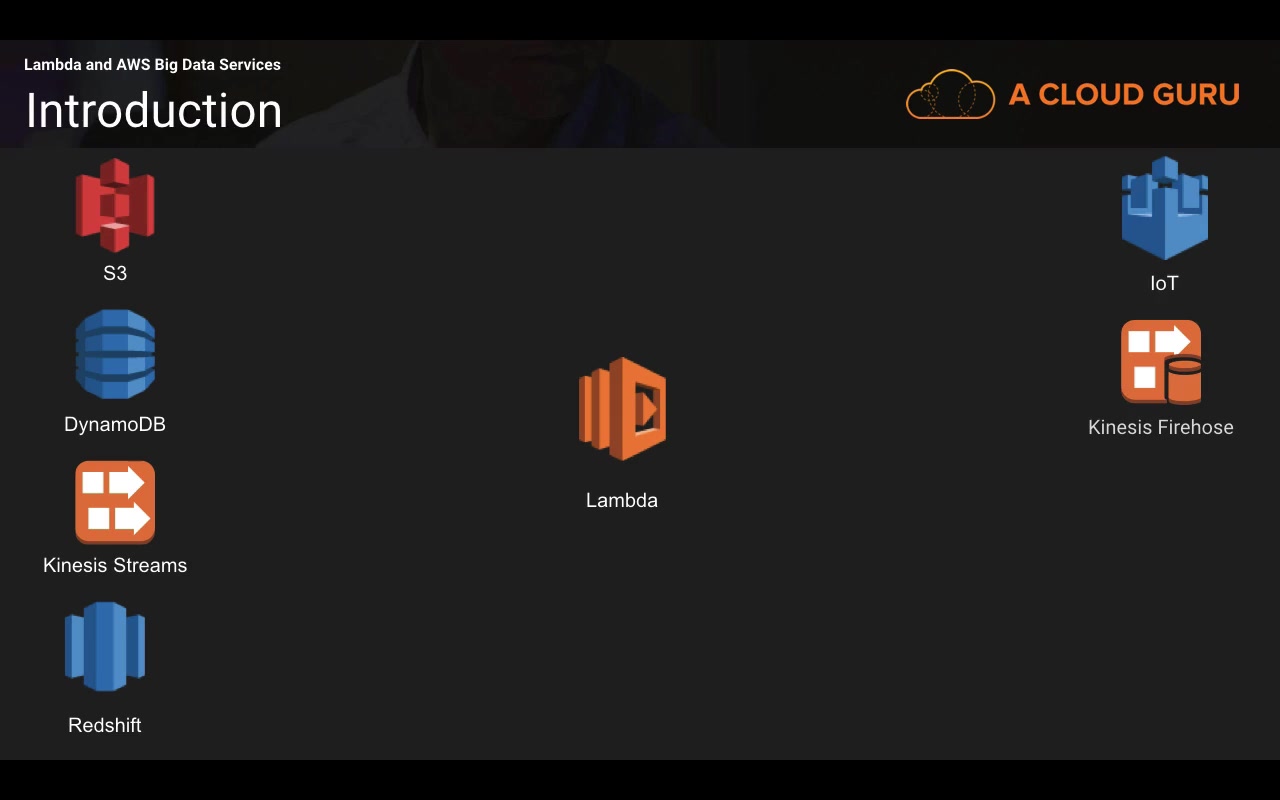Click the "Lambda" label text
Screen dimensions: 1280x800
click(x=622, y=500)
